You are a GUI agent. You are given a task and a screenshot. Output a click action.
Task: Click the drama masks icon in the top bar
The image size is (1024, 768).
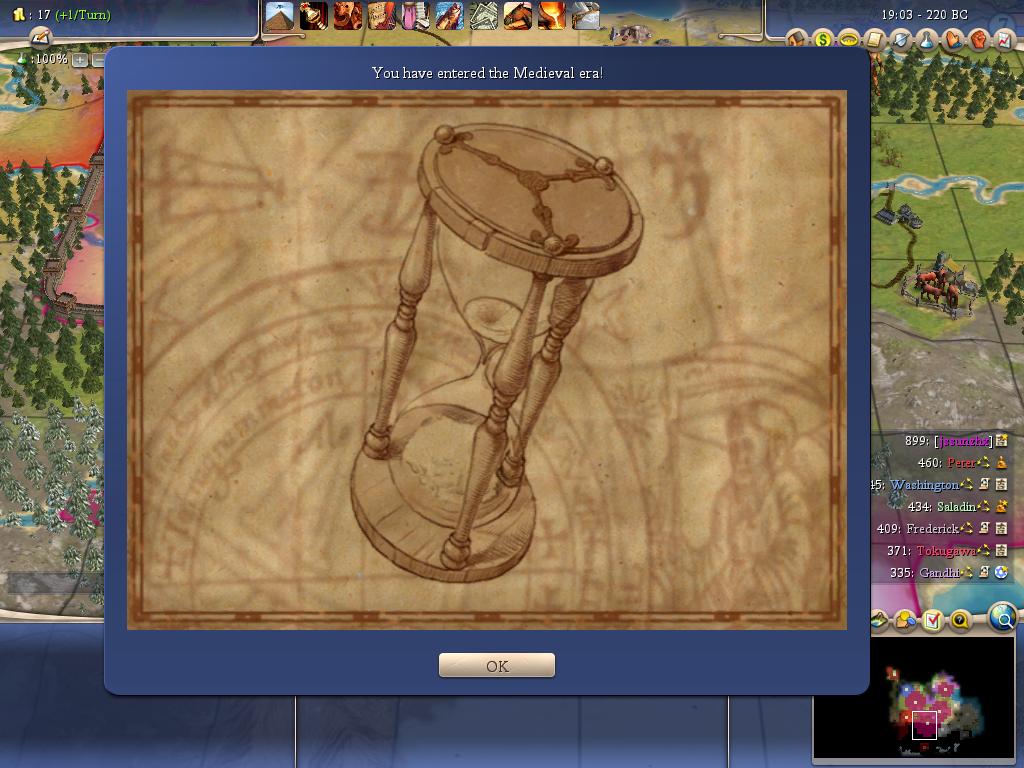pos(347,16)
